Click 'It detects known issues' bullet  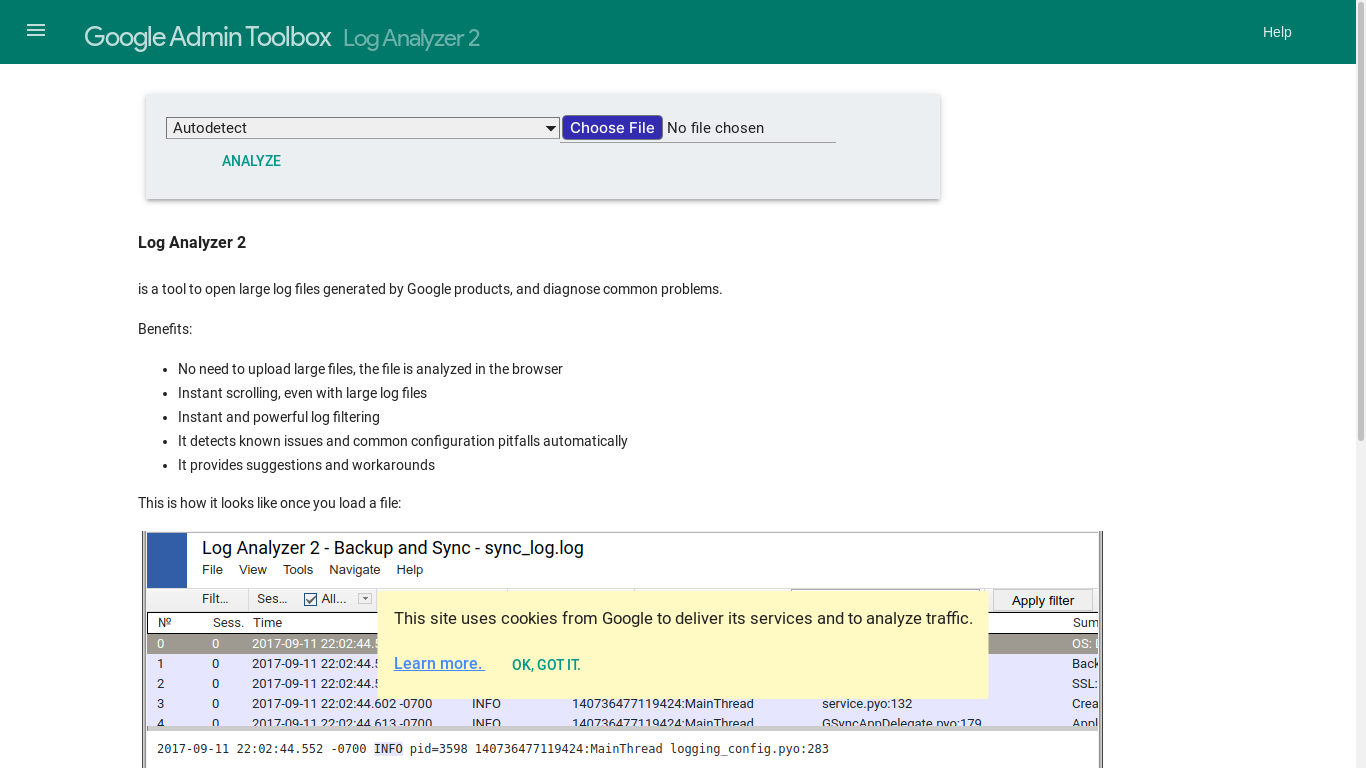tap(403, 441)
